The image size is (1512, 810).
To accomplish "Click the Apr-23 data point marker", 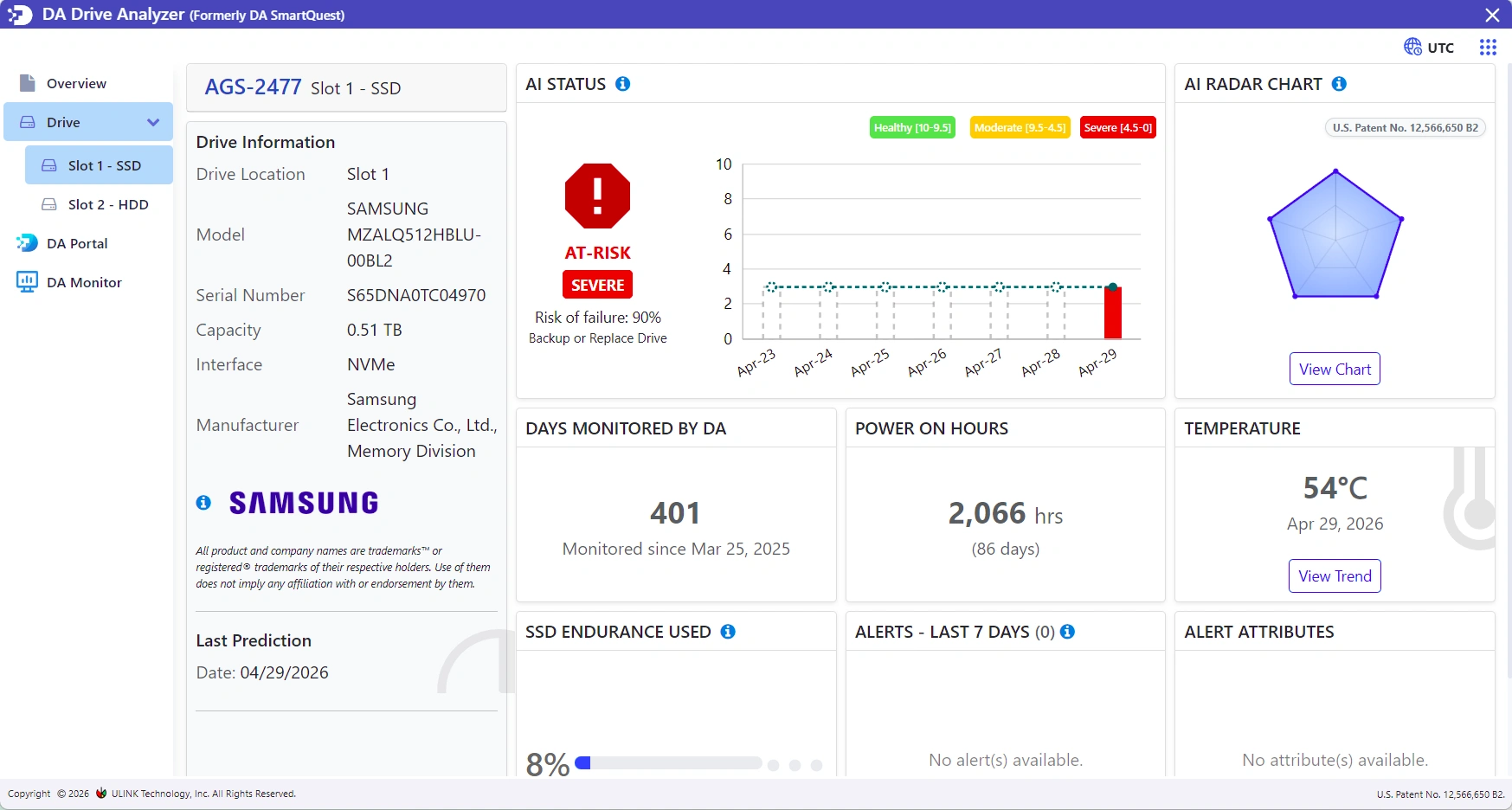I will pyautogui.click(x=771, y=286).
